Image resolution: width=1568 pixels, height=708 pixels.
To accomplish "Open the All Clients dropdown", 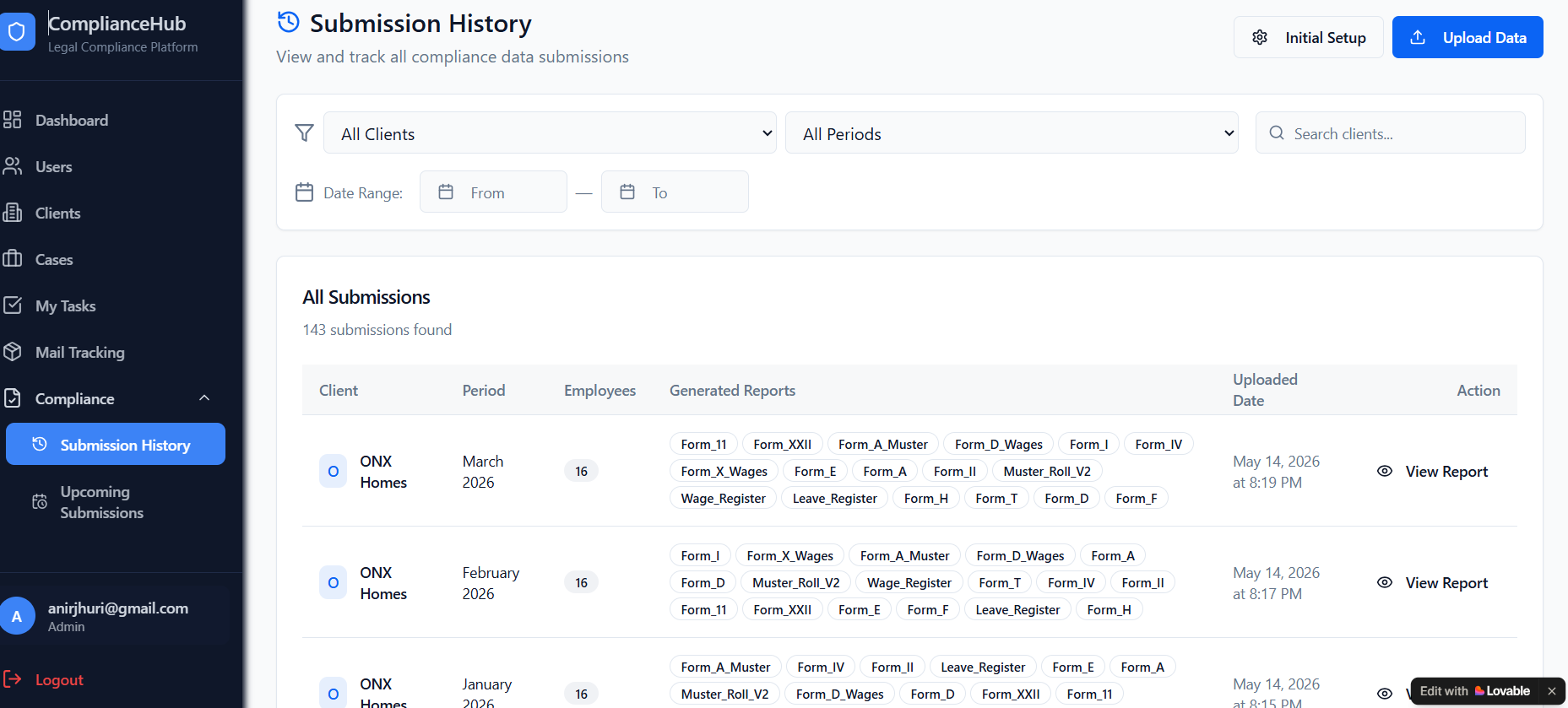I will point(550,133).
